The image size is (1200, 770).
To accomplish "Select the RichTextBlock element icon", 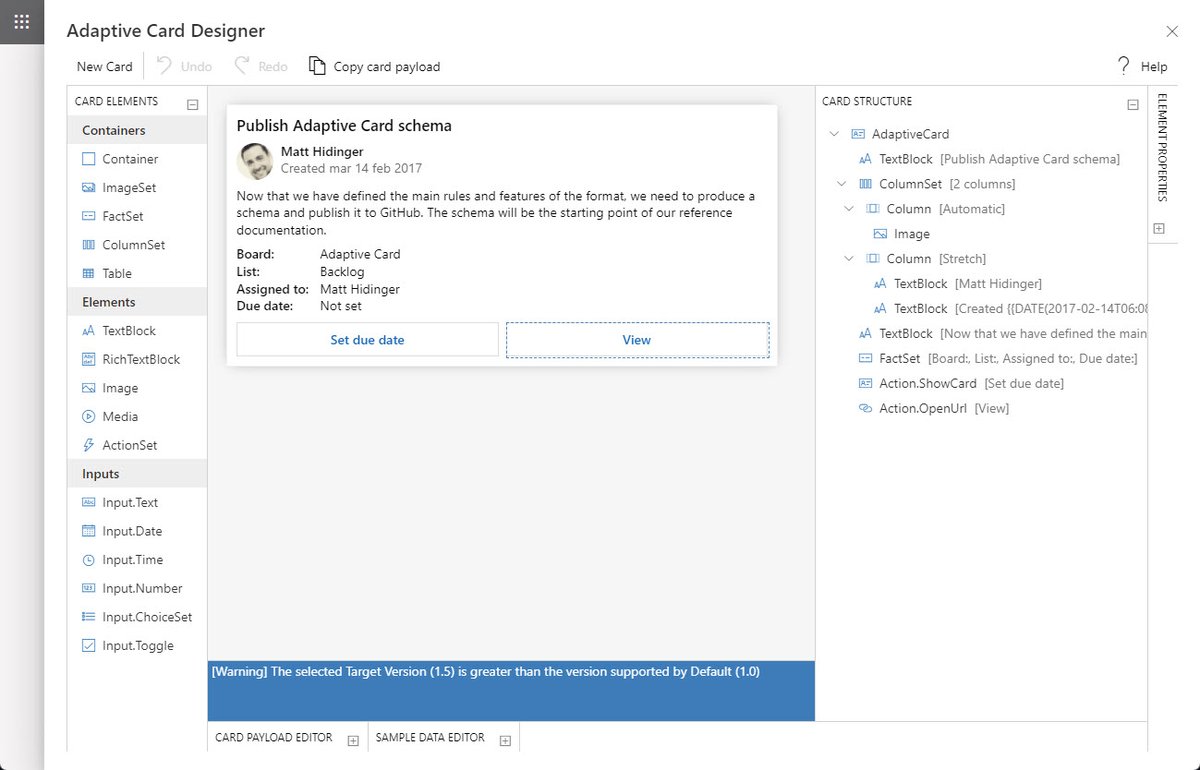I will click(x=88, y=359).
